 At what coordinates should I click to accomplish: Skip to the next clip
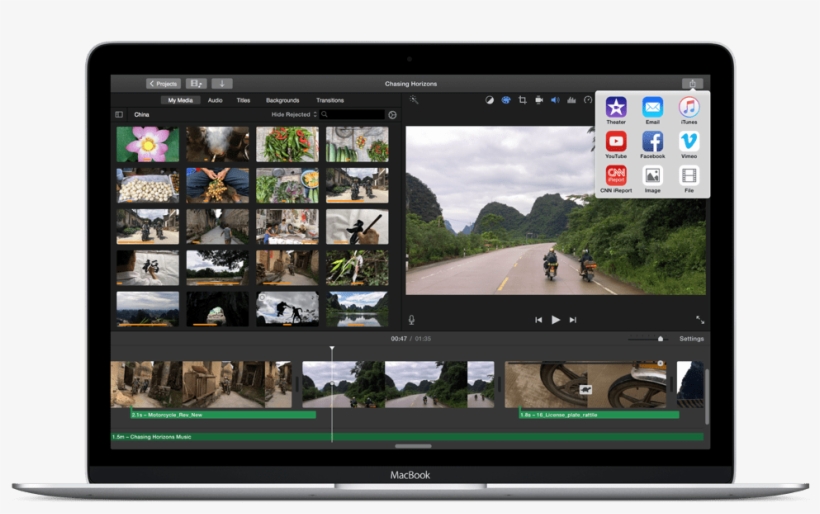(573, 320)
